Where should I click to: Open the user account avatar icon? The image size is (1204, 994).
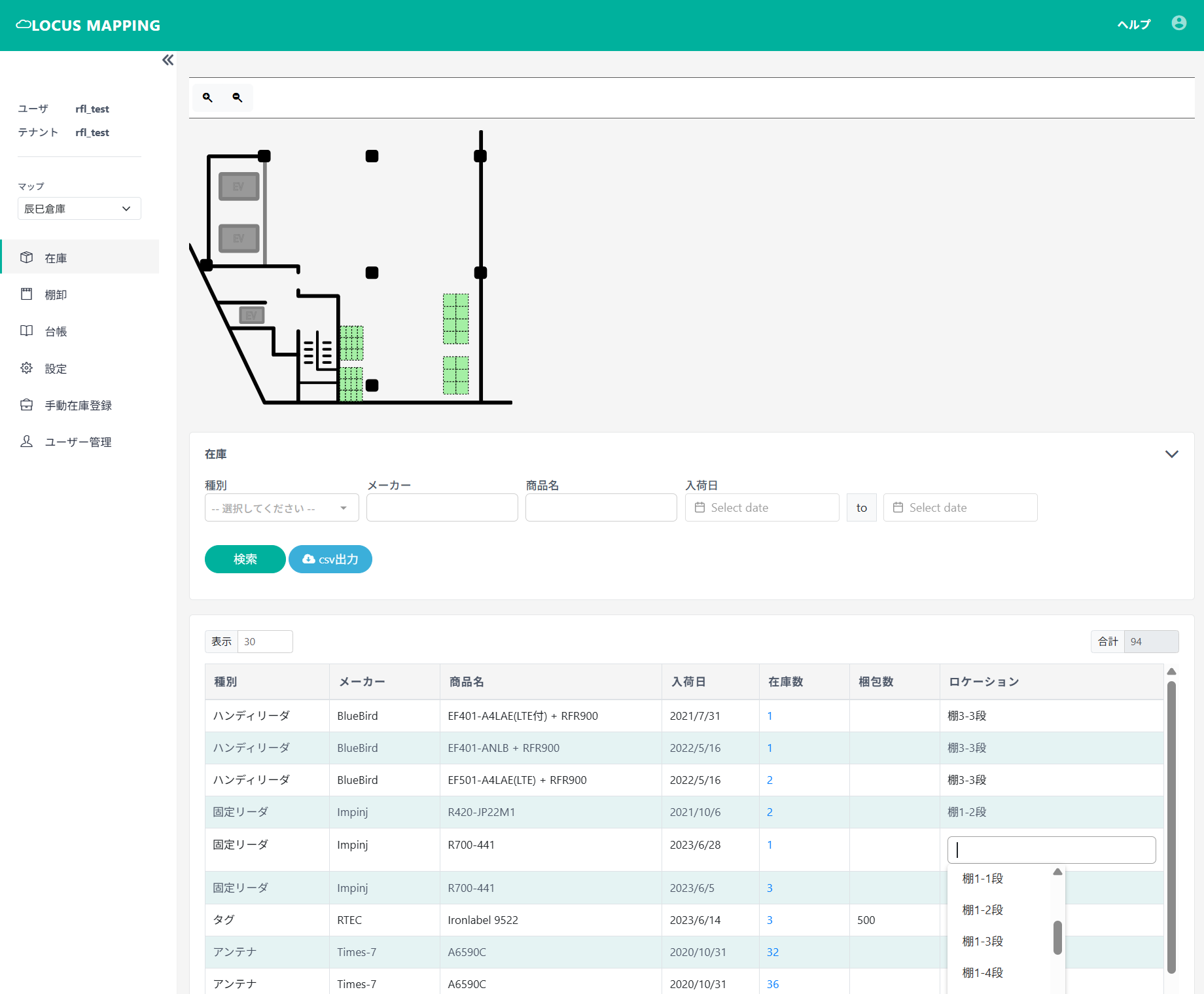click(x=1179, y=24)
